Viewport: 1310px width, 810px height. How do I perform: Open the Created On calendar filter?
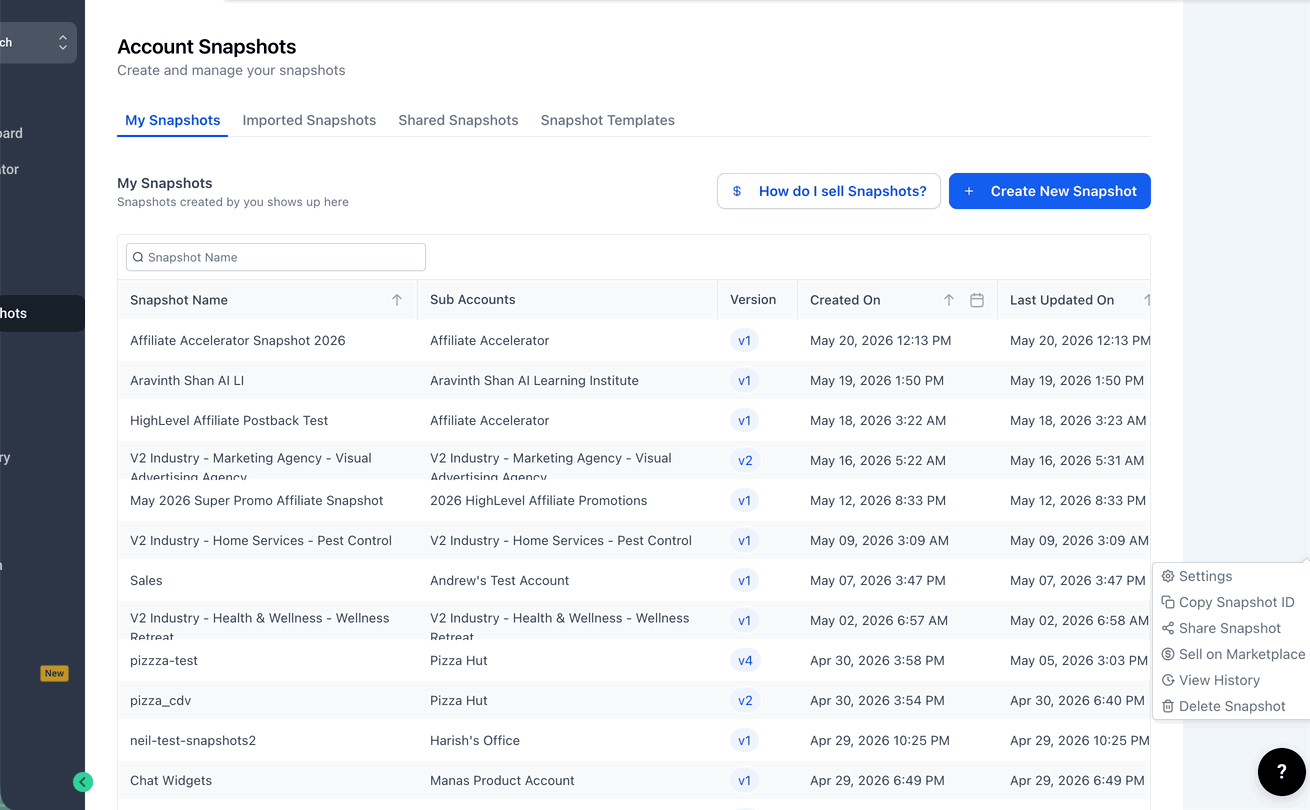(977, 300)
